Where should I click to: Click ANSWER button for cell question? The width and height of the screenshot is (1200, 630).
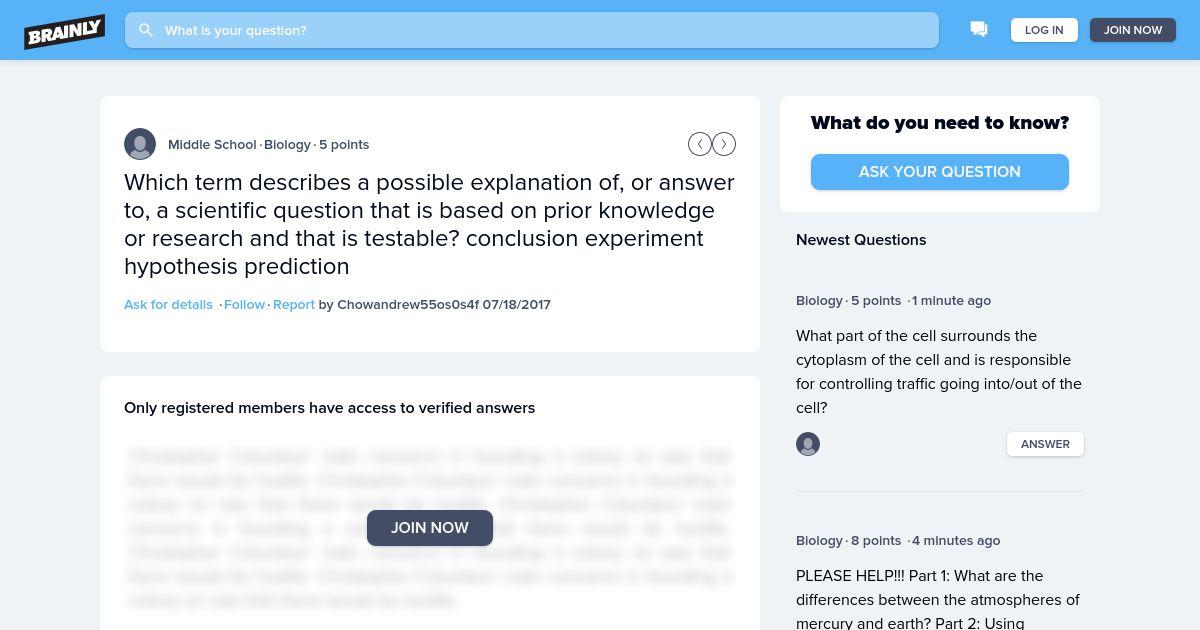coord(1045,444)
